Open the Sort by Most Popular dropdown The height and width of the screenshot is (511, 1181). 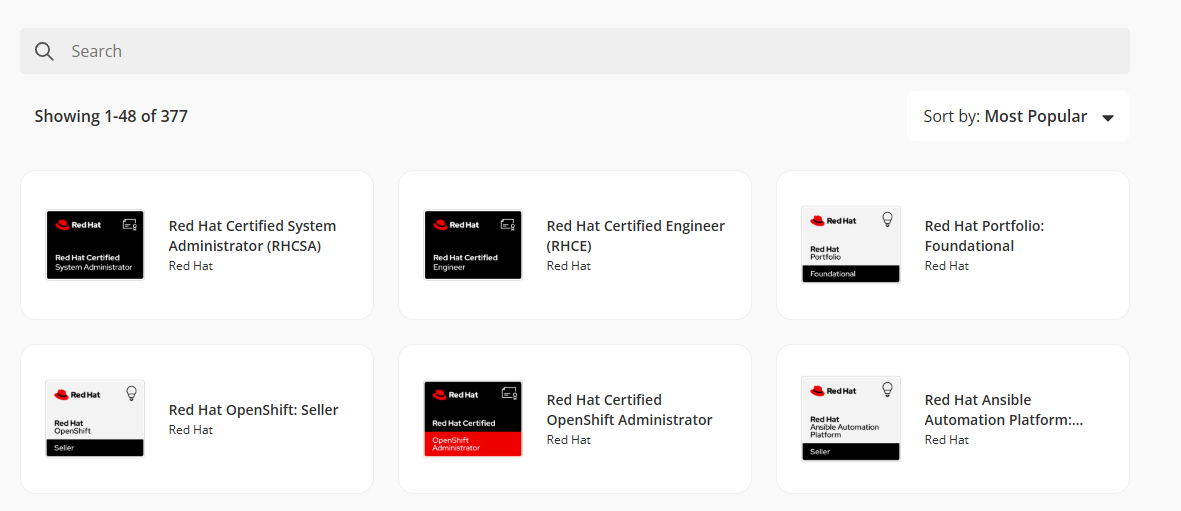pos(1018,116)
